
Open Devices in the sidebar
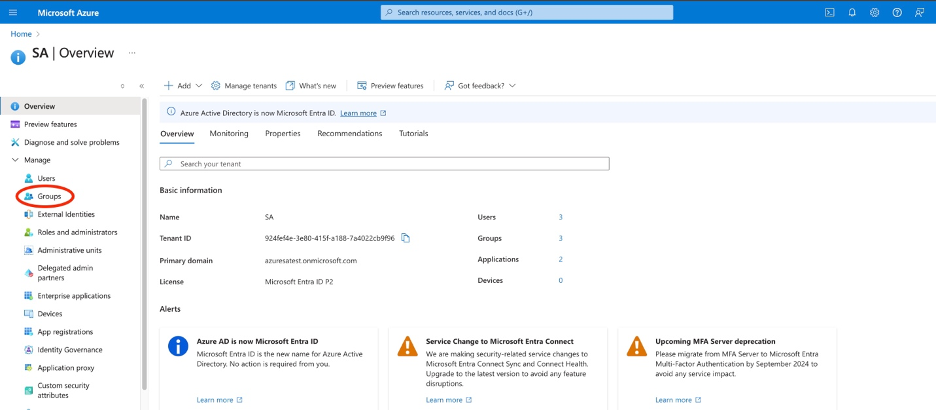[50, 314]
